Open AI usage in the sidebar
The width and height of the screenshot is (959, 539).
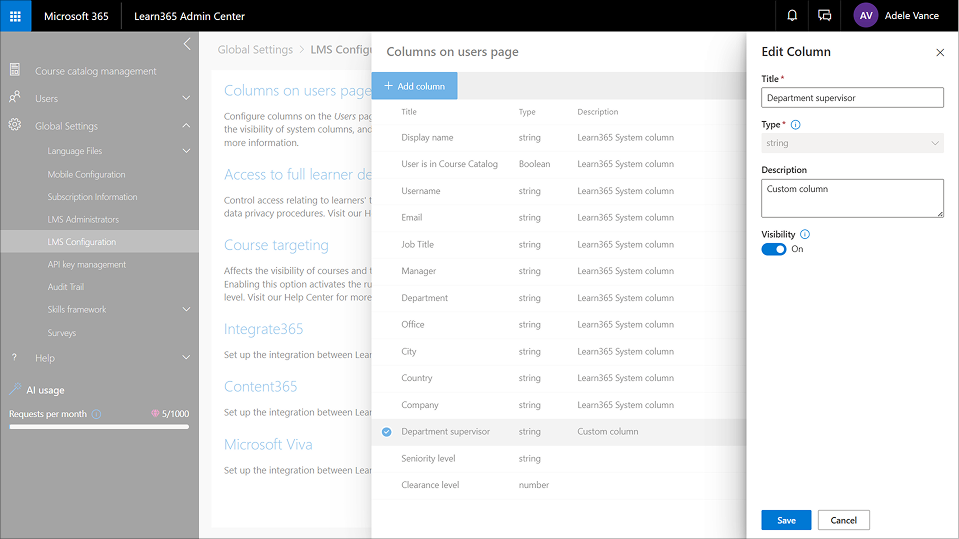pos(45,390)
